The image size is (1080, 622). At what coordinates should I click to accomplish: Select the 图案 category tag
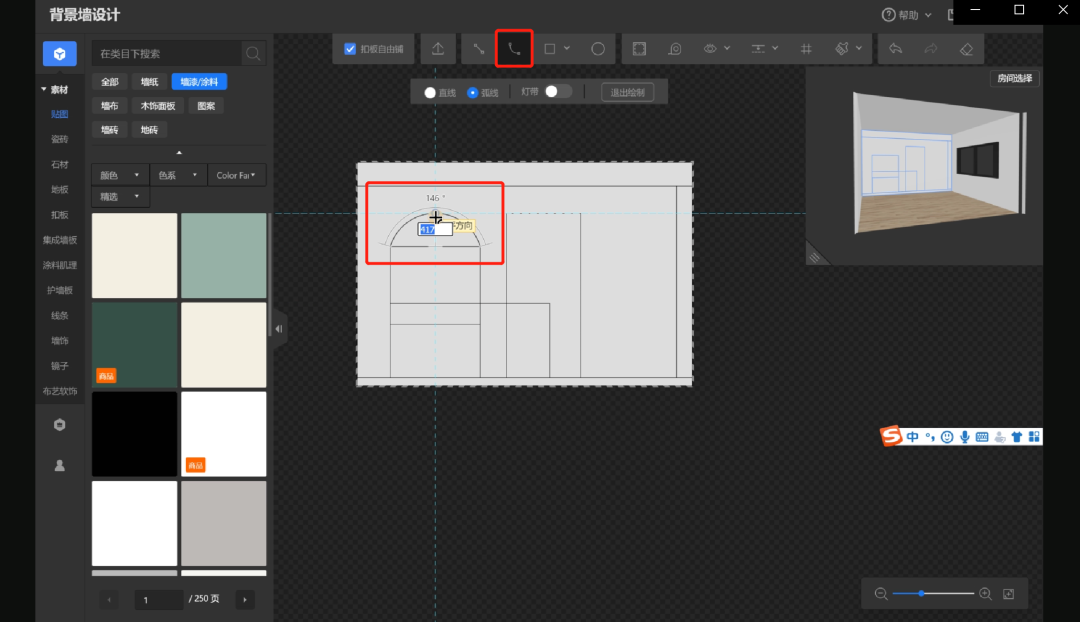click(206, 106)
